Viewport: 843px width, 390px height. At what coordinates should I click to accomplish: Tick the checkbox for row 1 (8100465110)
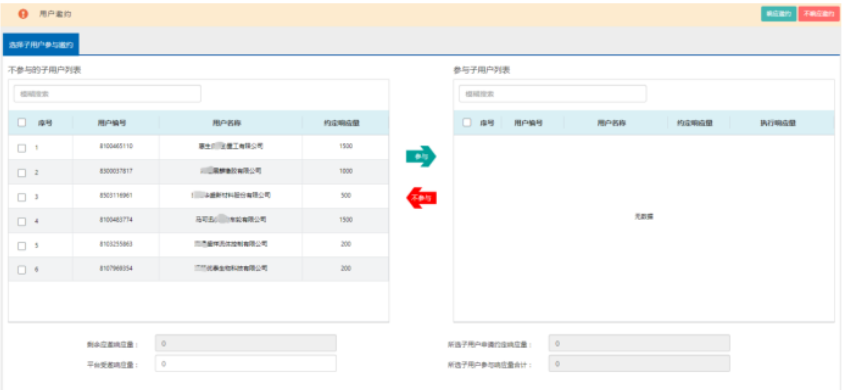coord(22,148)
